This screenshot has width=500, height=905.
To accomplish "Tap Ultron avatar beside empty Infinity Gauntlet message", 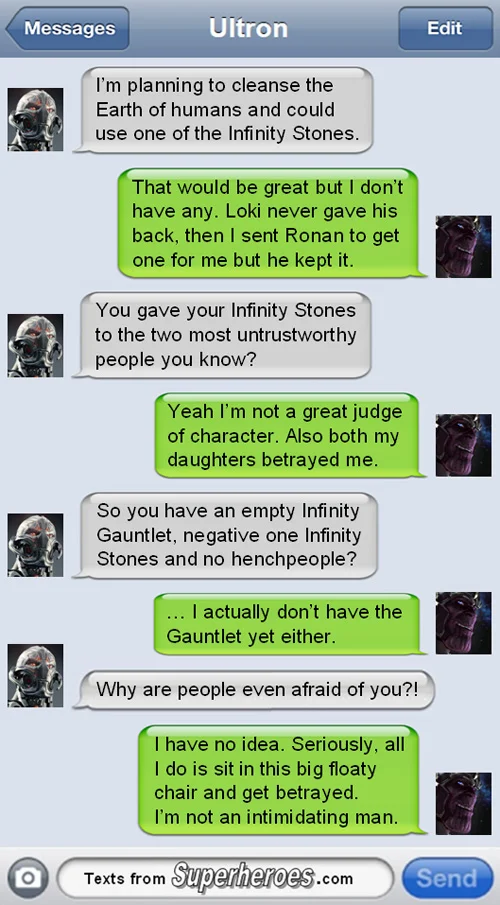I will click(35, 545).
